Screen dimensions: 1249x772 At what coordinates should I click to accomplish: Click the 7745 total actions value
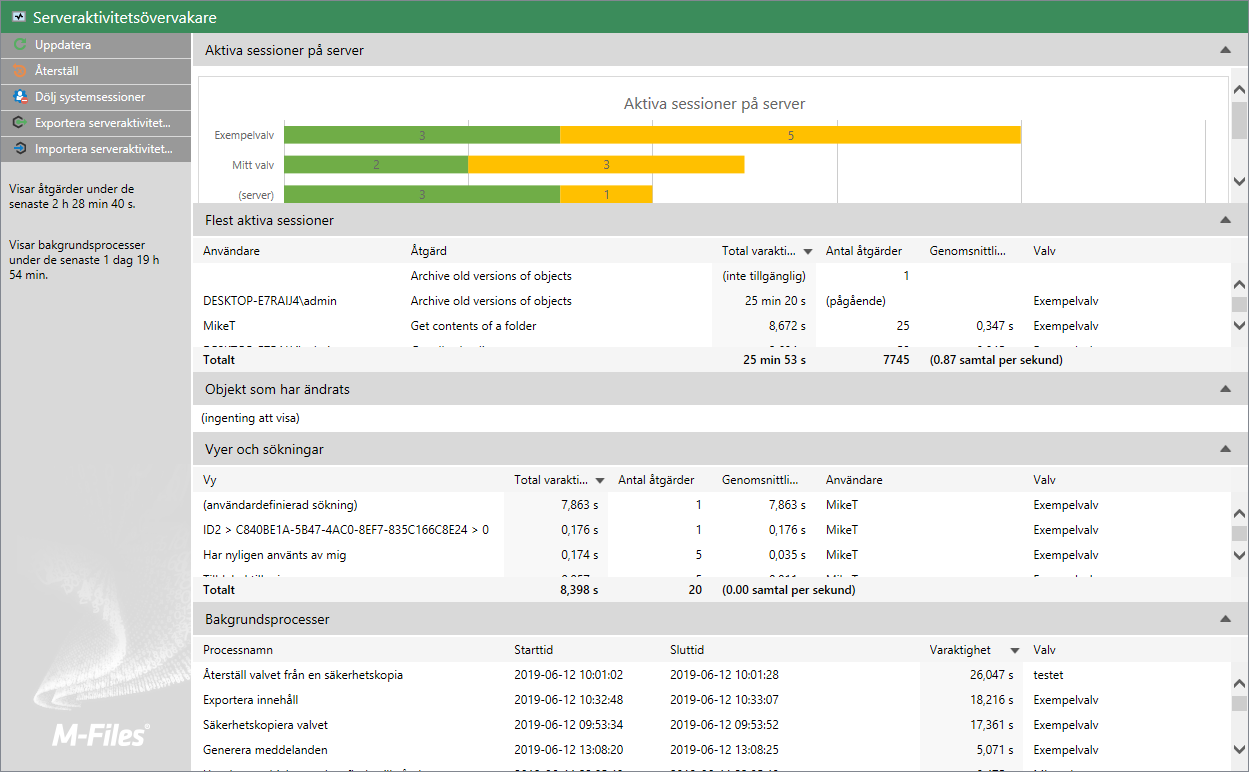tap(895, 360)
